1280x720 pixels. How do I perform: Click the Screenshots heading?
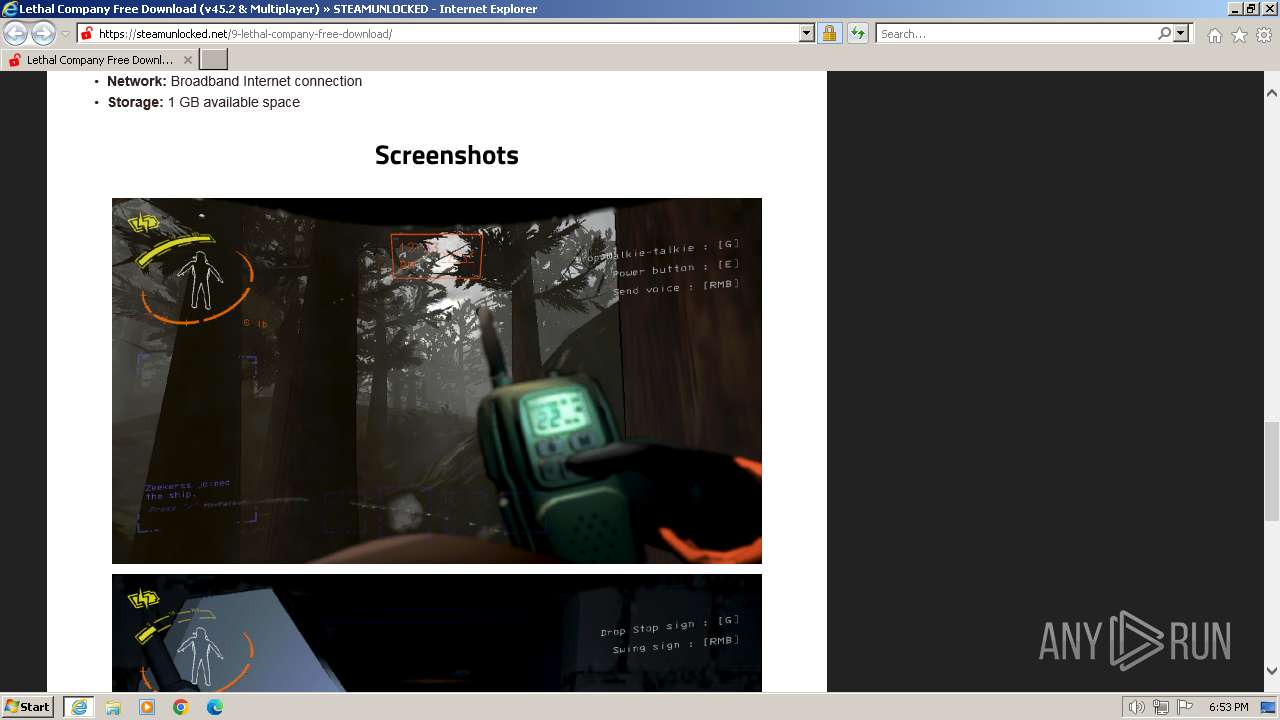tap(447, 155)
